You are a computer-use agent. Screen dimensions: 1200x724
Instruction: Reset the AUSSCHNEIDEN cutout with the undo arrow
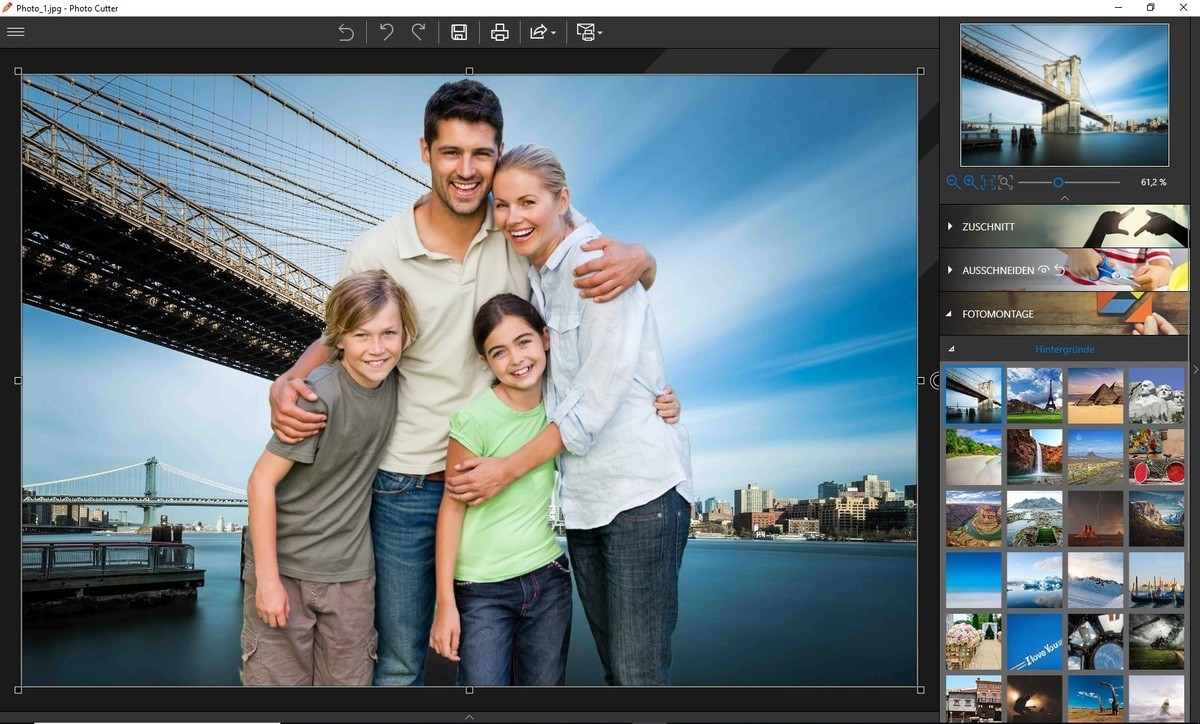pos(1059,270)
